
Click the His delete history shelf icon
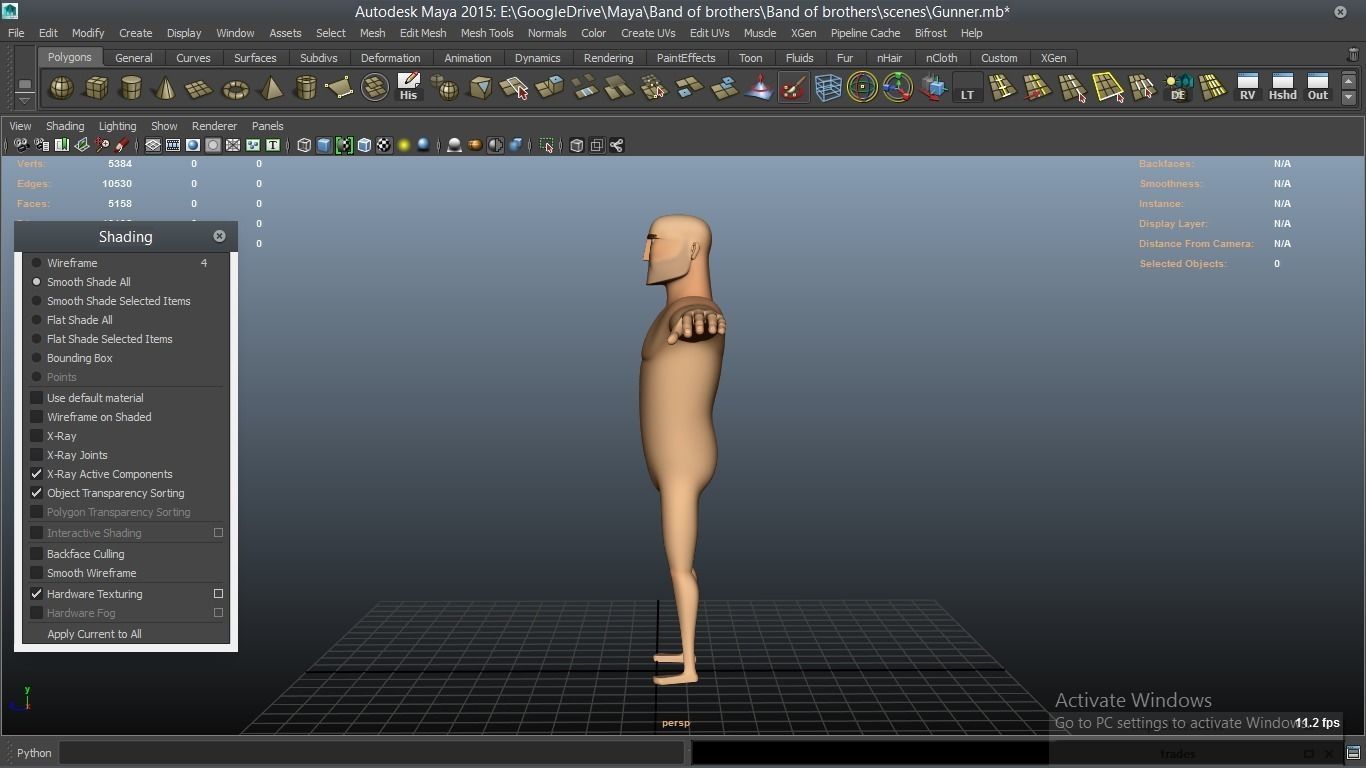point(408,88)
